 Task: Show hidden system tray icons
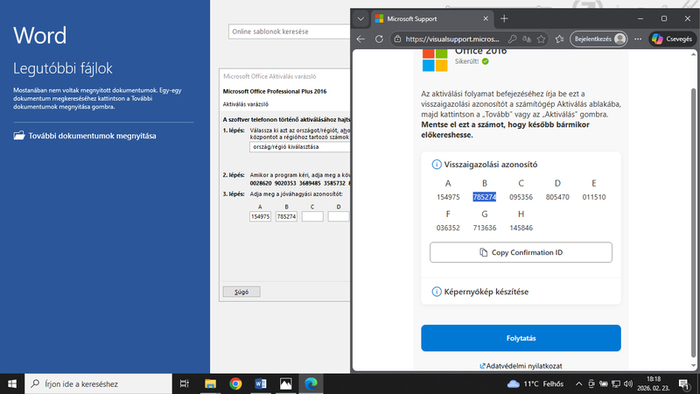579,384
